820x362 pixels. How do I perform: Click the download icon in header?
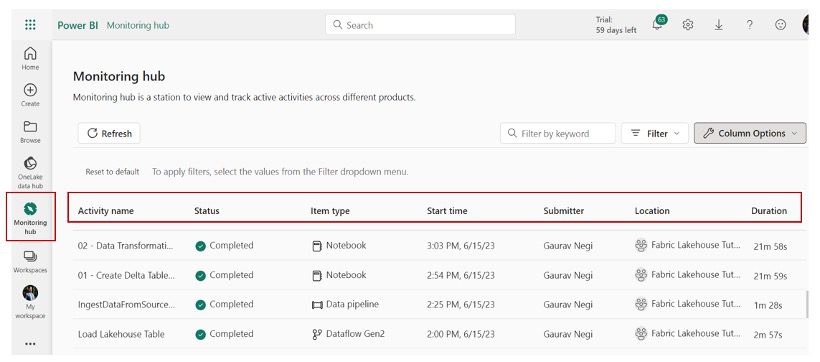[x=719, y=25]
